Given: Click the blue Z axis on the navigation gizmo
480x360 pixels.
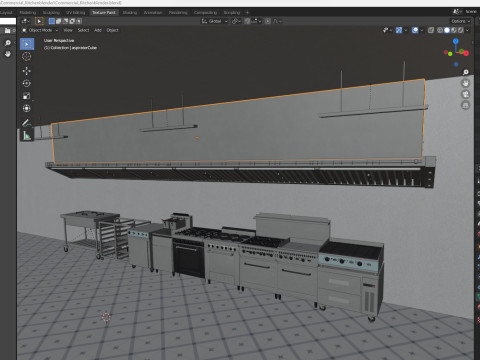Looking at the screenshot, I should [x=456, y=41].
